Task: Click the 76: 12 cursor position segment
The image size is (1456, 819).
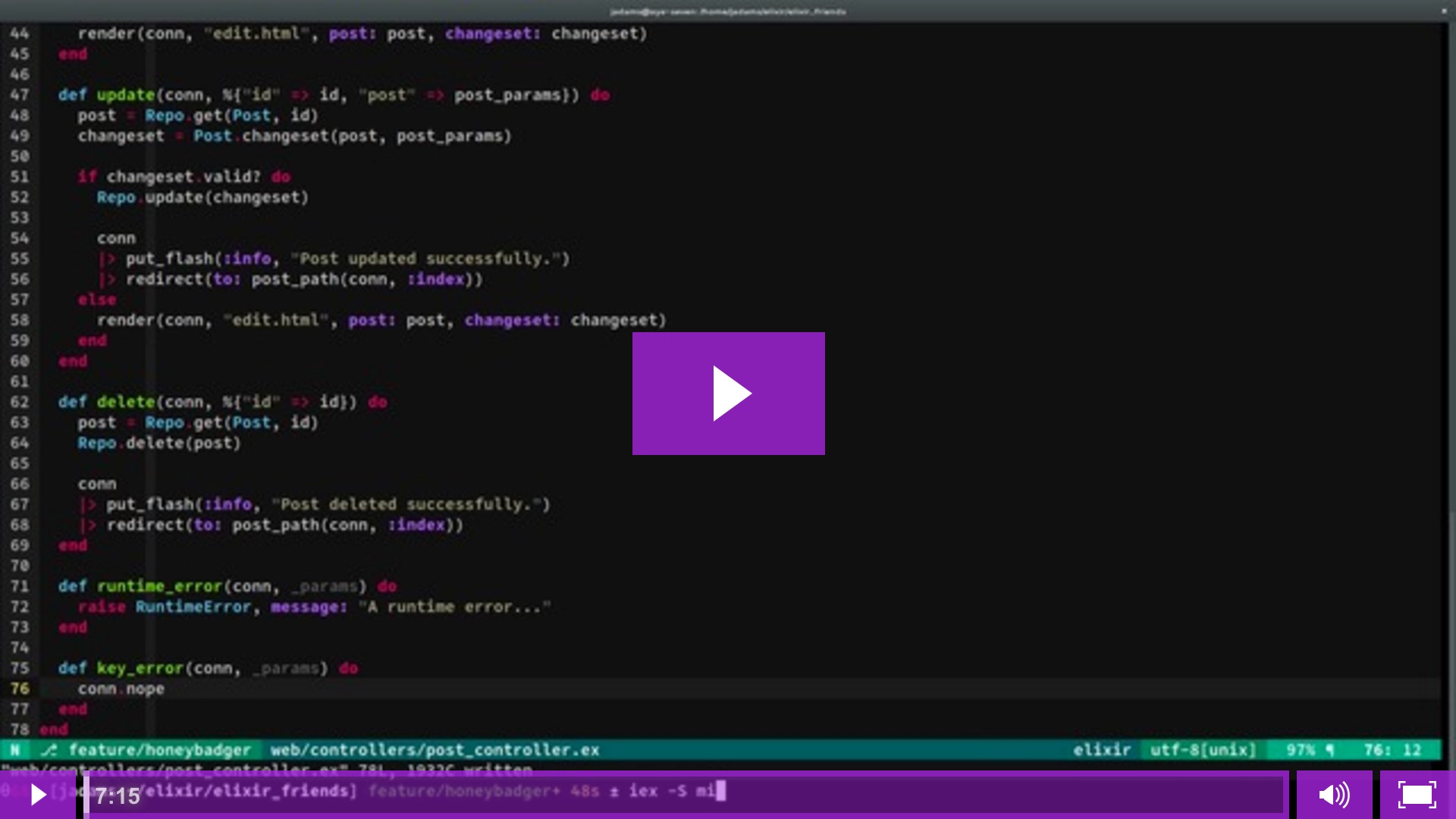Action: coord(1392,750)
